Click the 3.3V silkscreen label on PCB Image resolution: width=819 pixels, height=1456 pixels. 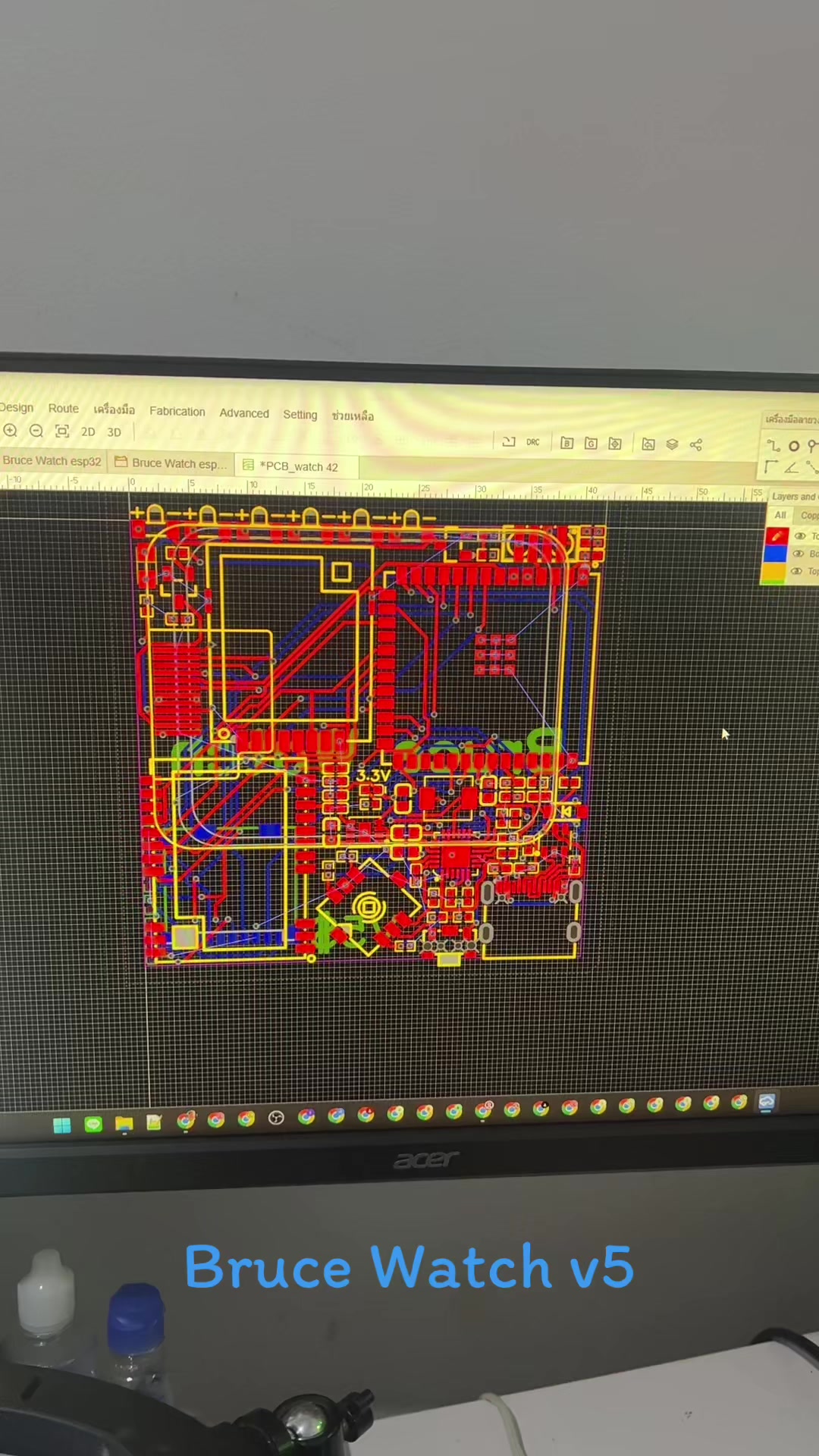pyautogui.click(x=372, y=775)
